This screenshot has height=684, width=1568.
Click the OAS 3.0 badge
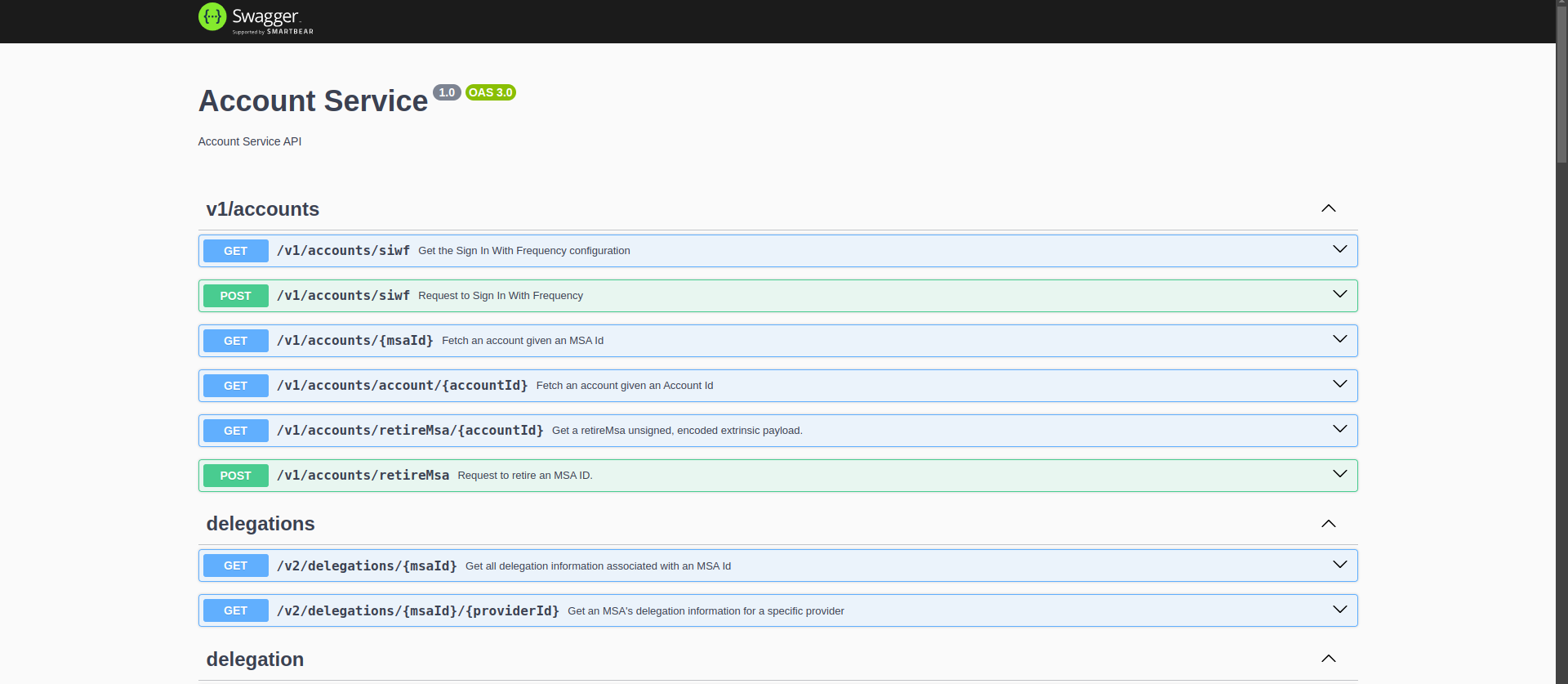click(x=491, y=92)
